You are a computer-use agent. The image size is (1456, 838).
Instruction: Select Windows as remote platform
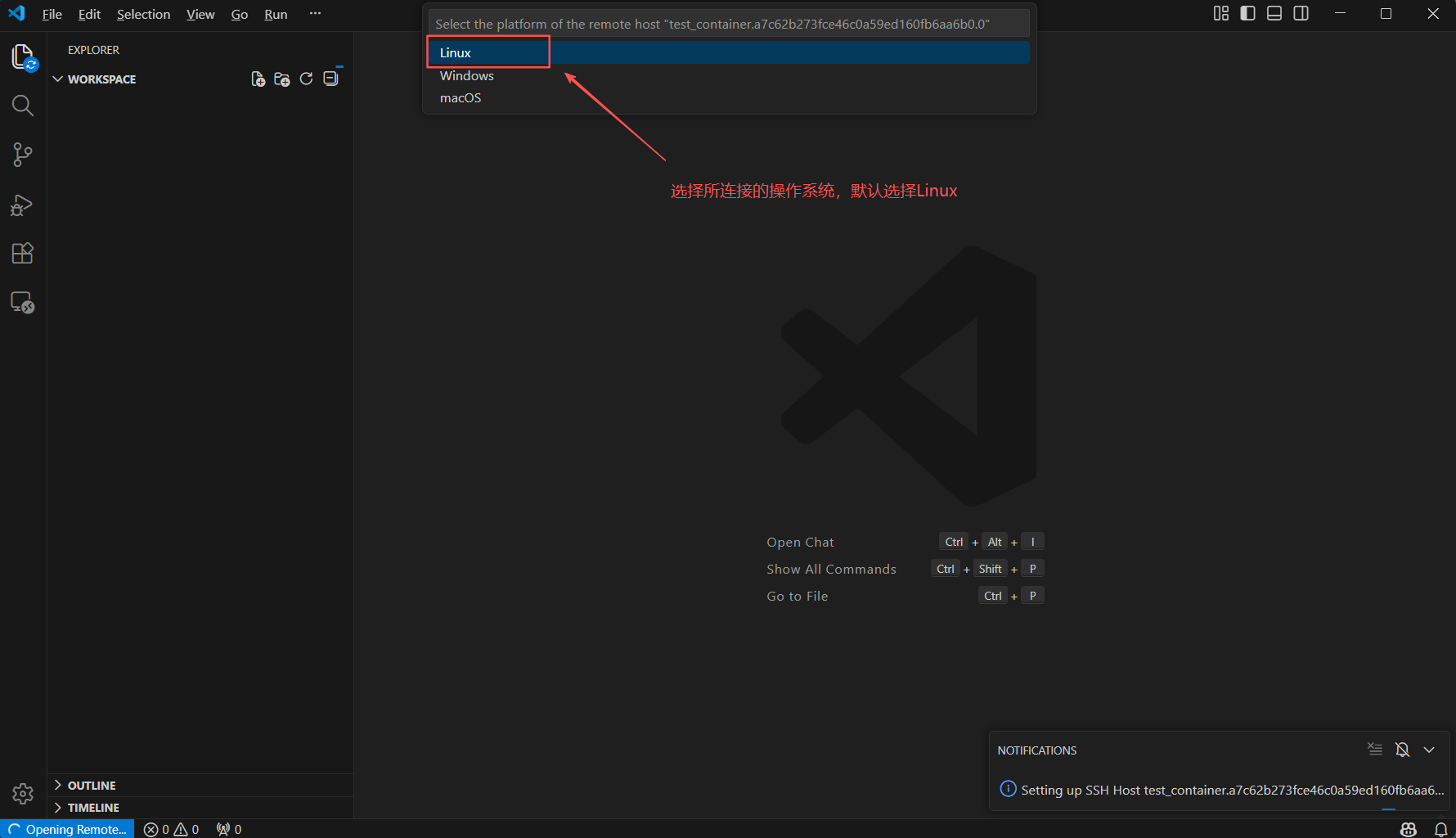pyautogui.click(x=729, y=75)
